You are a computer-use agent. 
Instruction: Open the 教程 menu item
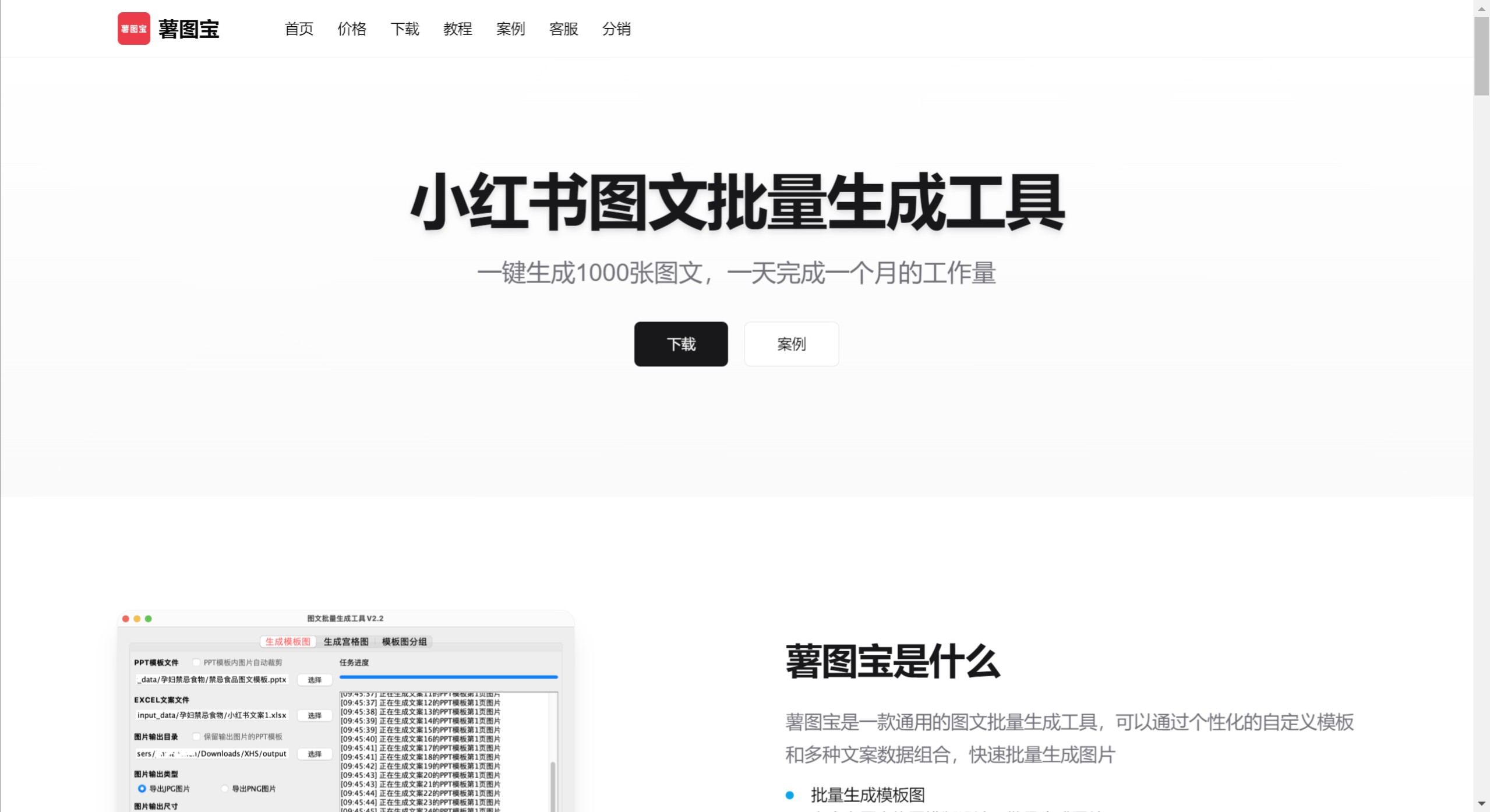point(457,29)
